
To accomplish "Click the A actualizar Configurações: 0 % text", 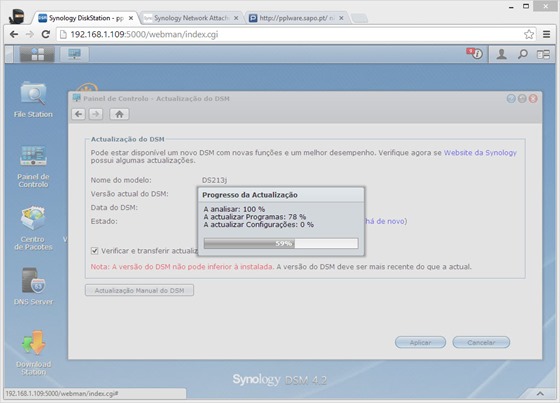I will coord(259,225).
